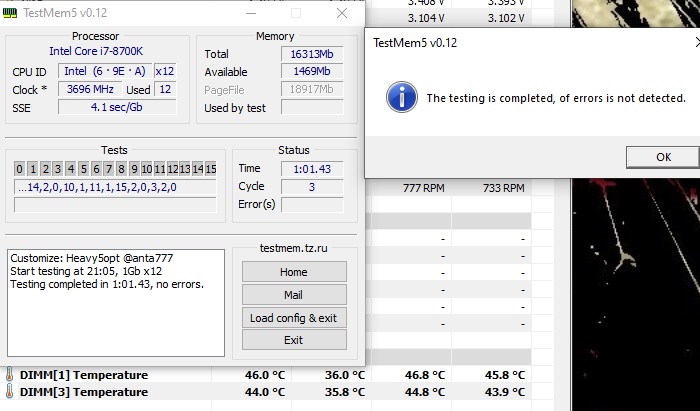Select test number 13 box
The image size is (700, 411).
(185, 169)
